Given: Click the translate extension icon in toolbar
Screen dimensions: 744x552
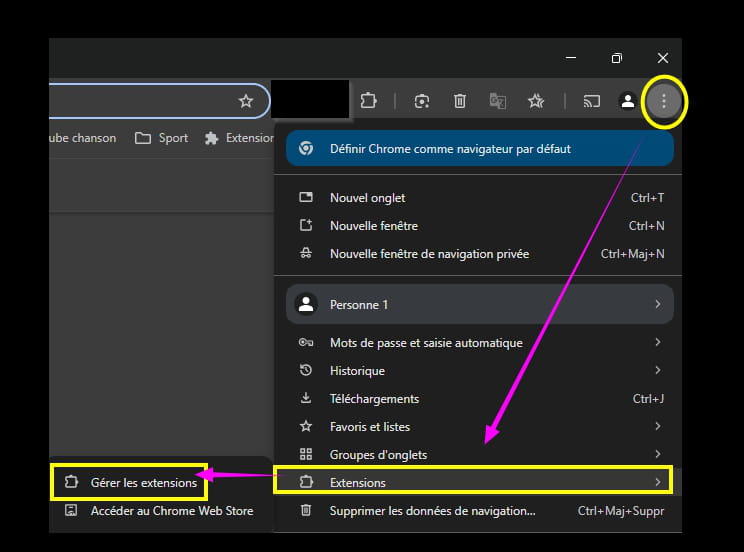Looking at the screenshot, I should (x=497, y=101).
